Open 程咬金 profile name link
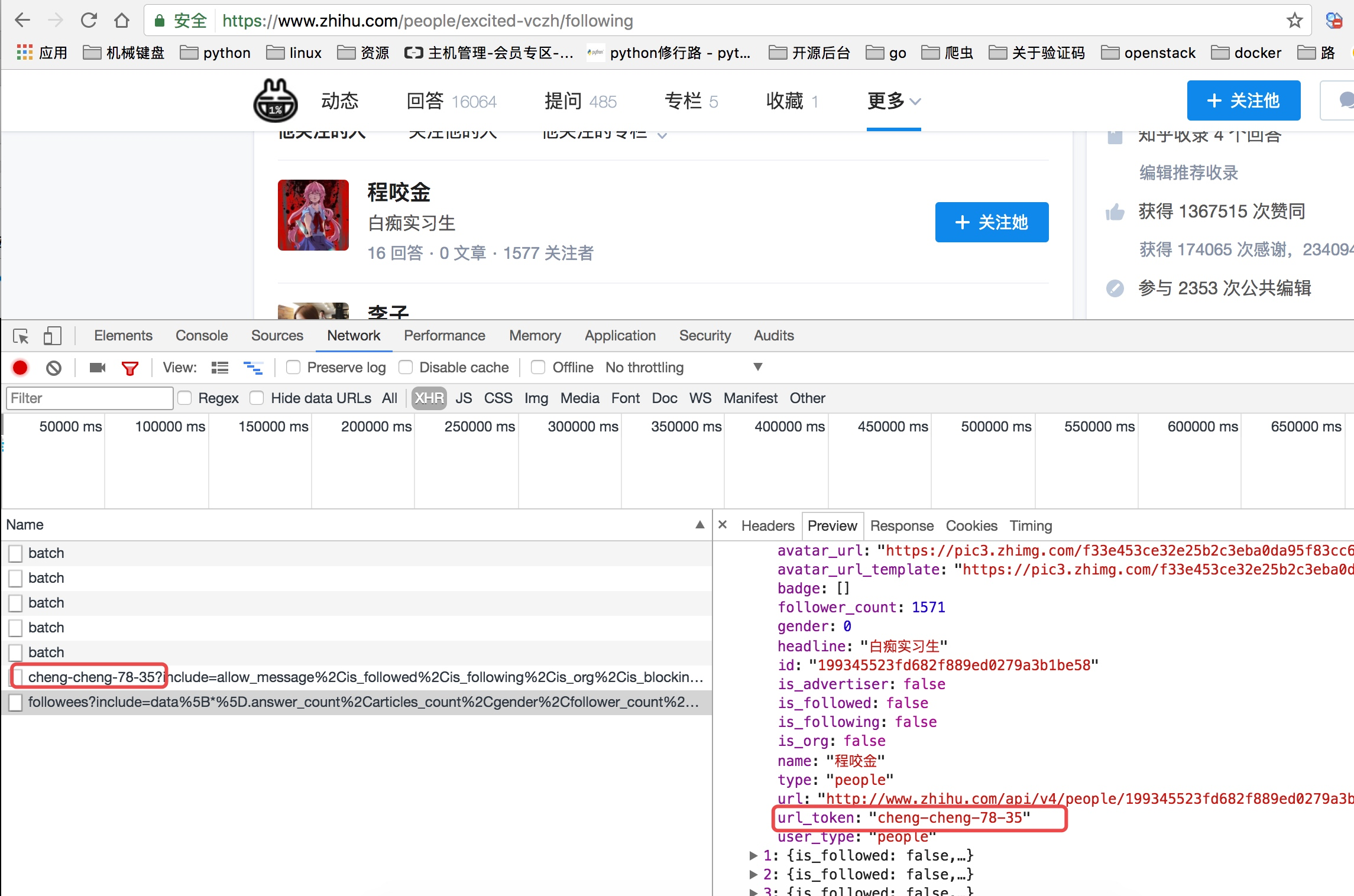The image size is (1354, 896). point(399,192)
